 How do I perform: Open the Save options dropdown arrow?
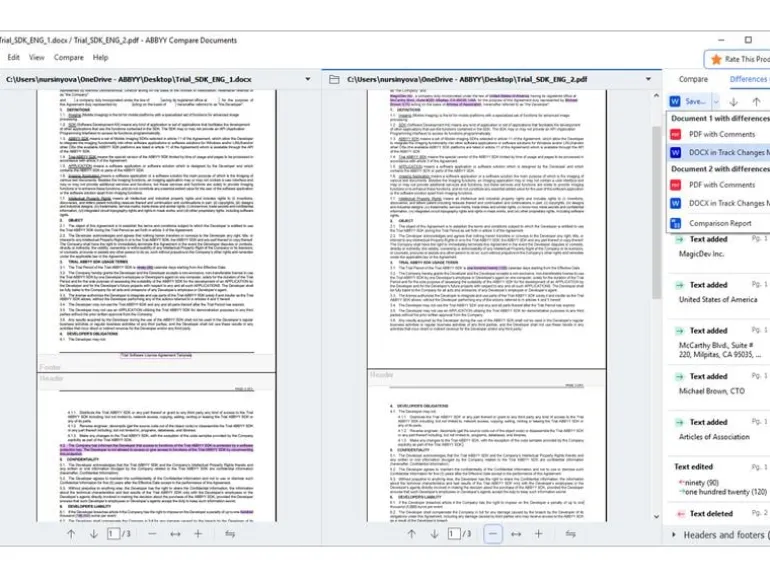[715, 102]
